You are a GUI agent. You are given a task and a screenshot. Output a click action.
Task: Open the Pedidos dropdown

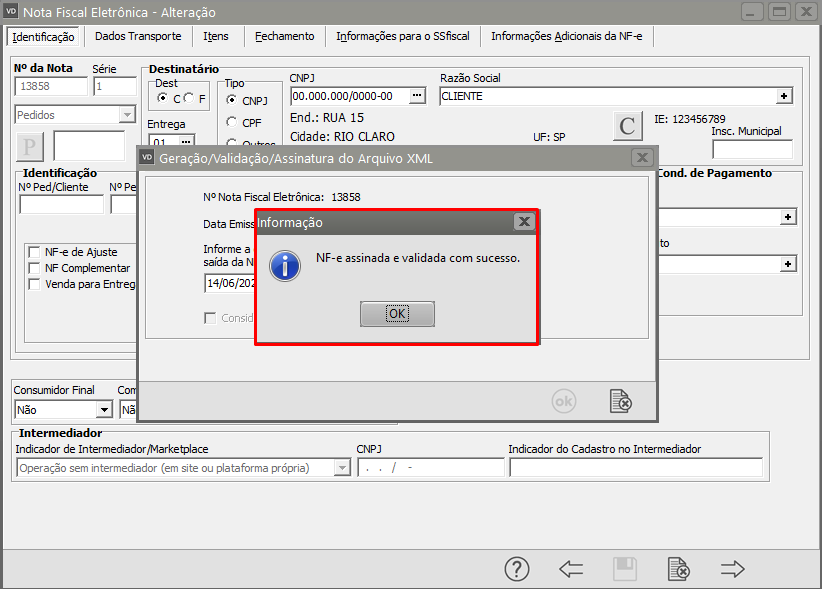(x=126, y=115)
